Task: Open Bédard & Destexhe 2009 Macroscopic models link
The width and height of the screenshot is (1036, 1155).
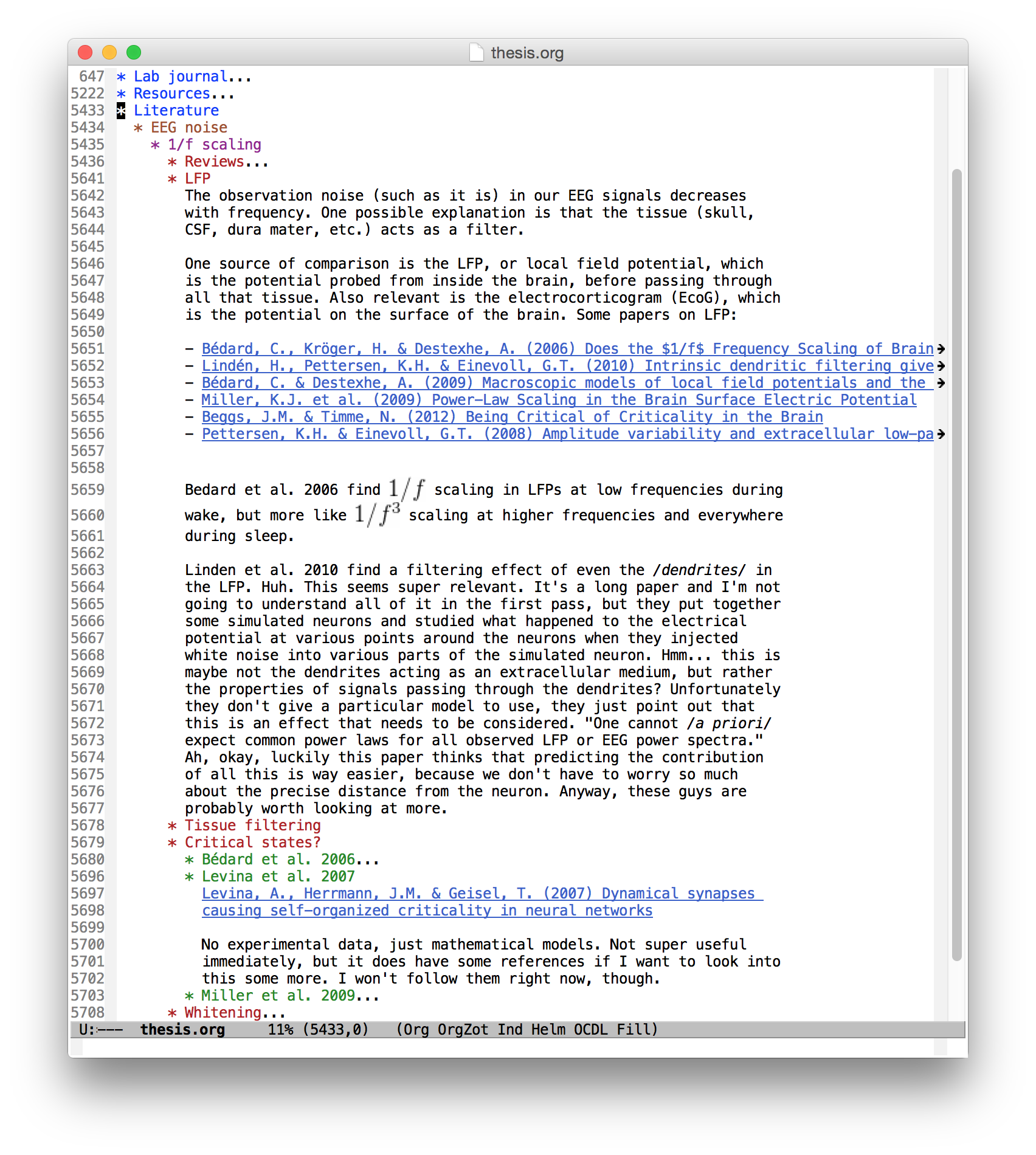Action: (567, 383)
